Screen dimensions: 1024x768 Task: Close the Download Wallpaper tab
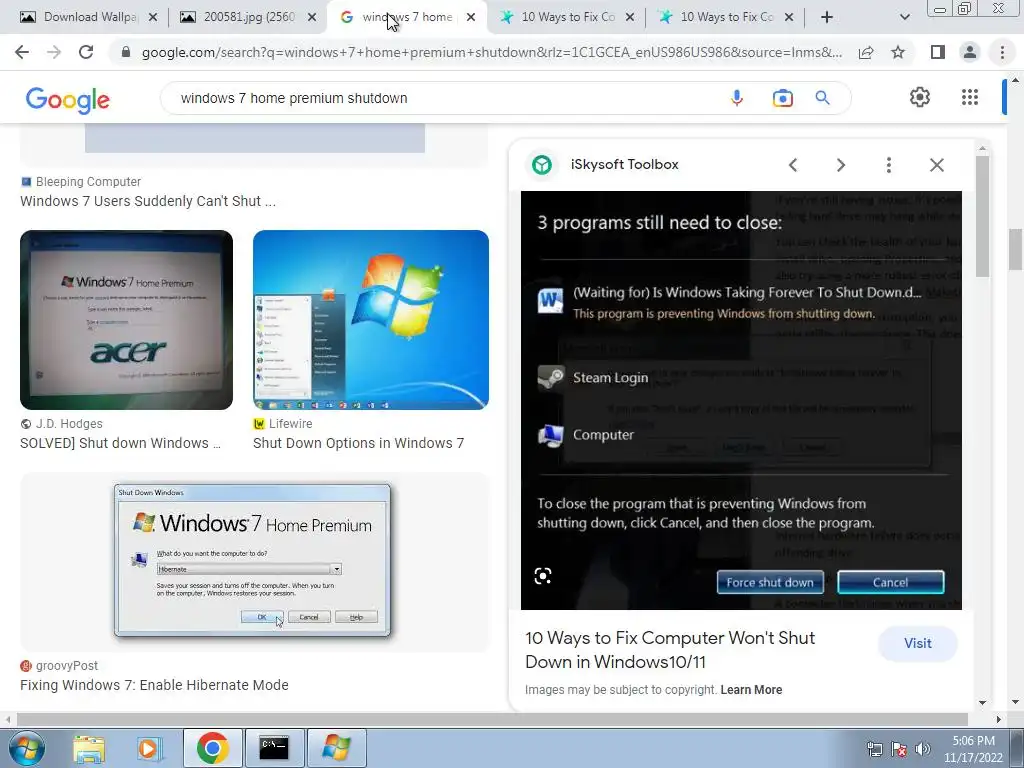click(153, 17)
